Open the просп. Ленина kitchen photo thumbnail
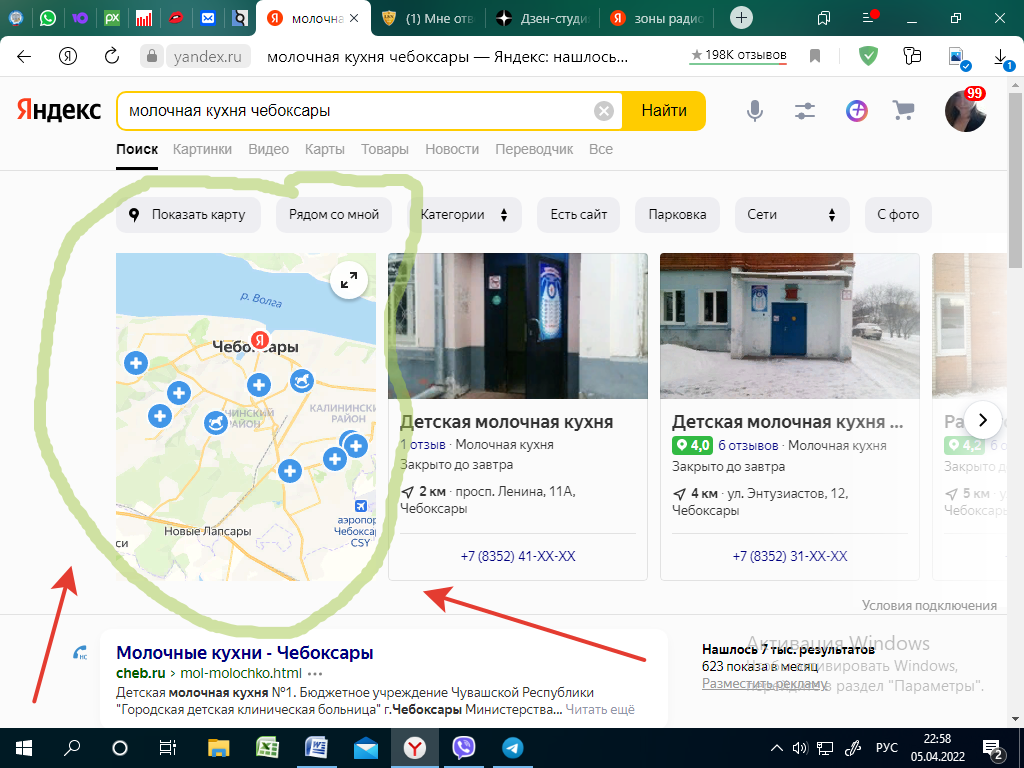The width and height of the screenshot is (1024, 768). [518, 326]
